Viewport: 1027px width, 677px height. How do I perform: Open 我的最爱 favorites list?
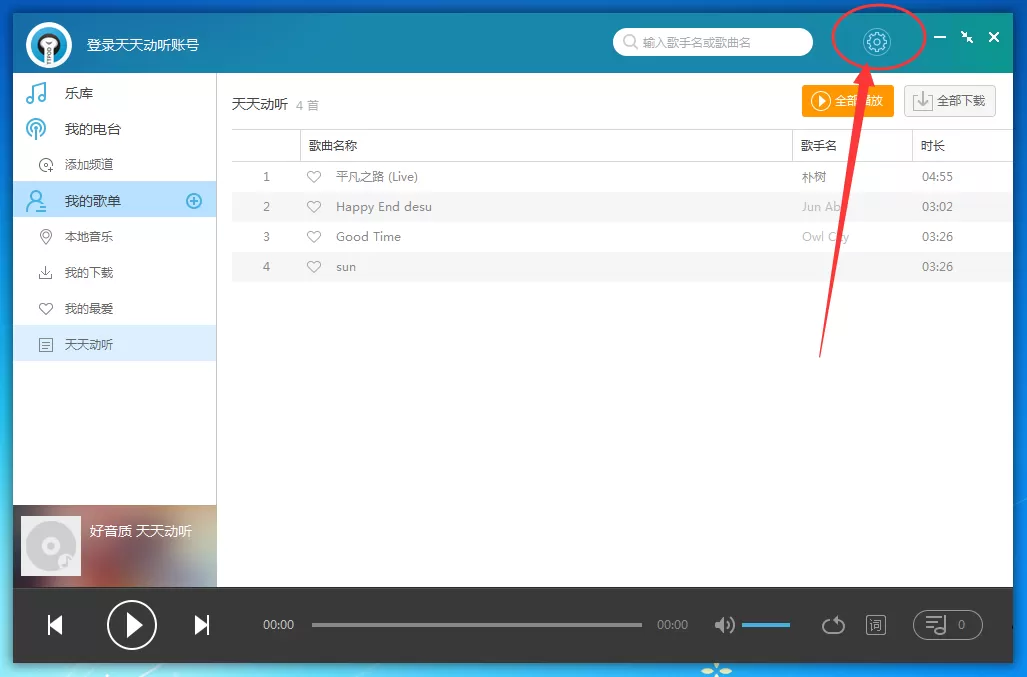(x=115, y=308)
